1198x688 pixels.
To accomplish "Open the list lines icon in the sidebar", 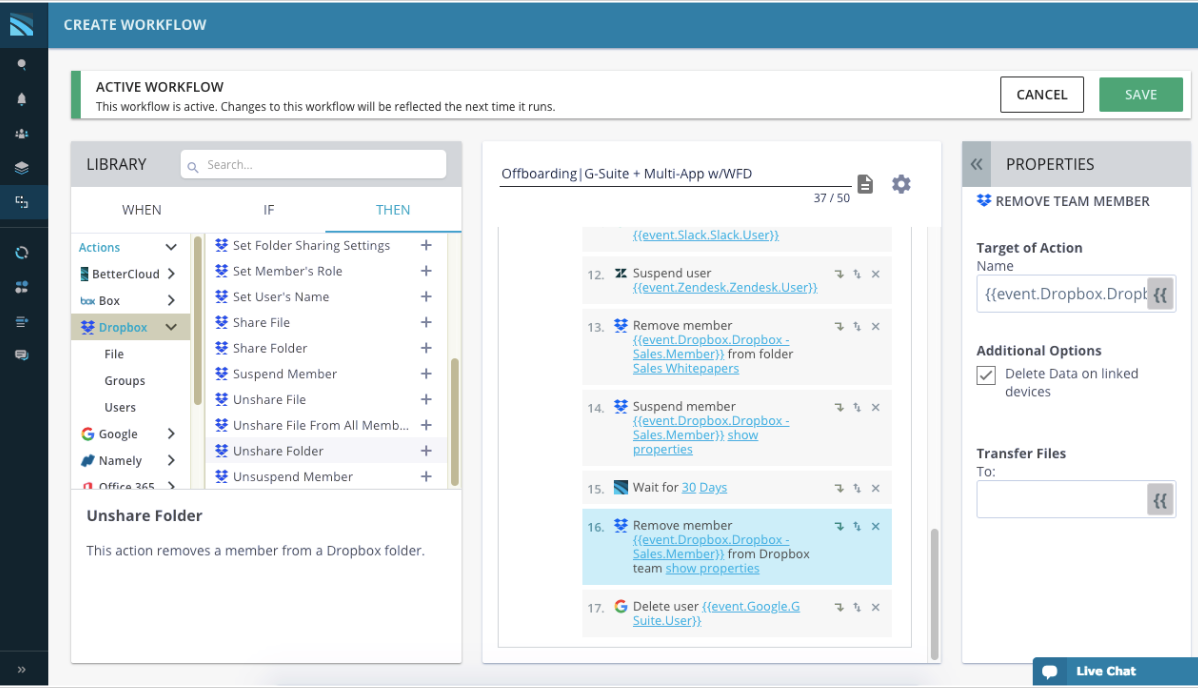I will click(x=22, y=321).
